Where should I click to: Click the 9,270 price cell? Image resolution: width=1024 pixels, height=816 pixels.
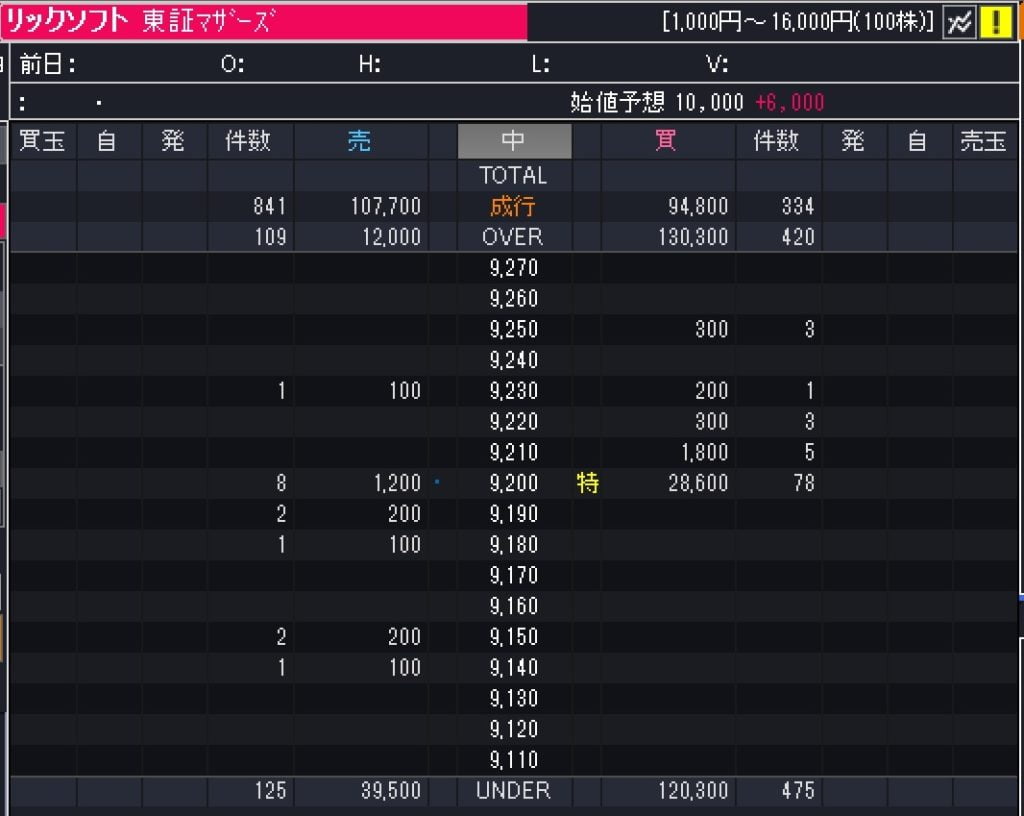click(x=514, y=268)
